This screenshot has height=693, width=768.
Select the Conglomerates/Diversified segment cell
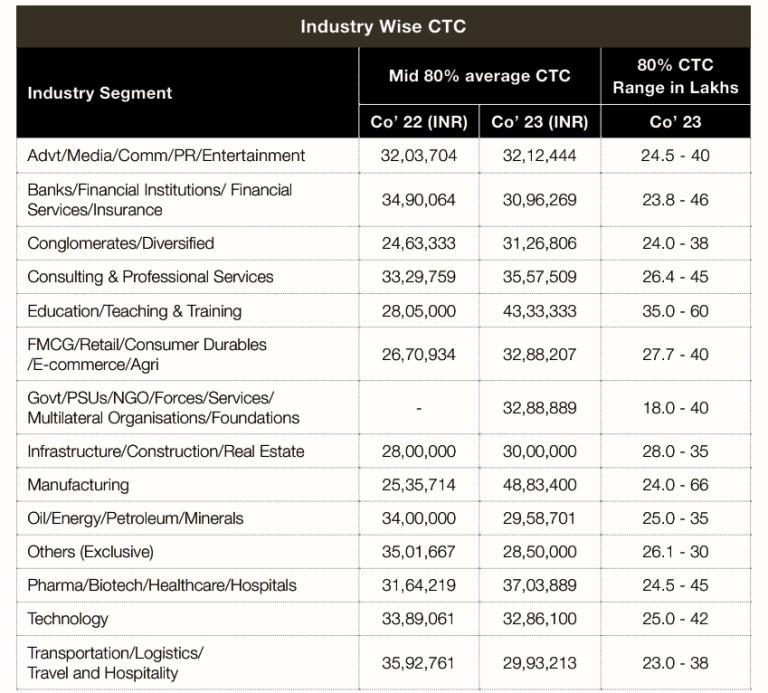click(121, 243)
